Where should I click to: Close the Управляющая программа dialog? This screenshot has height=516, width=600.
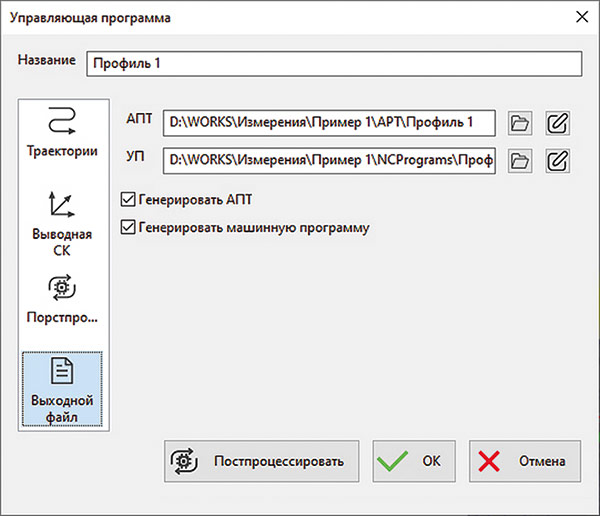pyautogui.click(x=582, y=17)
